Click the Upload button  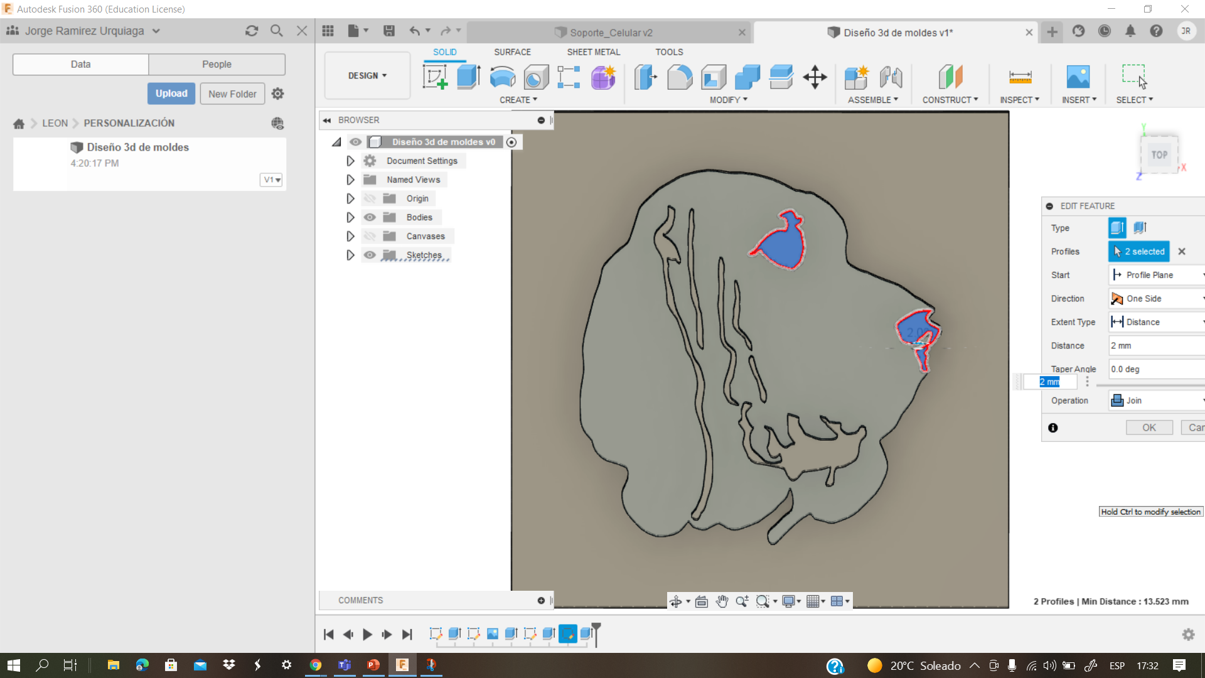171,94
